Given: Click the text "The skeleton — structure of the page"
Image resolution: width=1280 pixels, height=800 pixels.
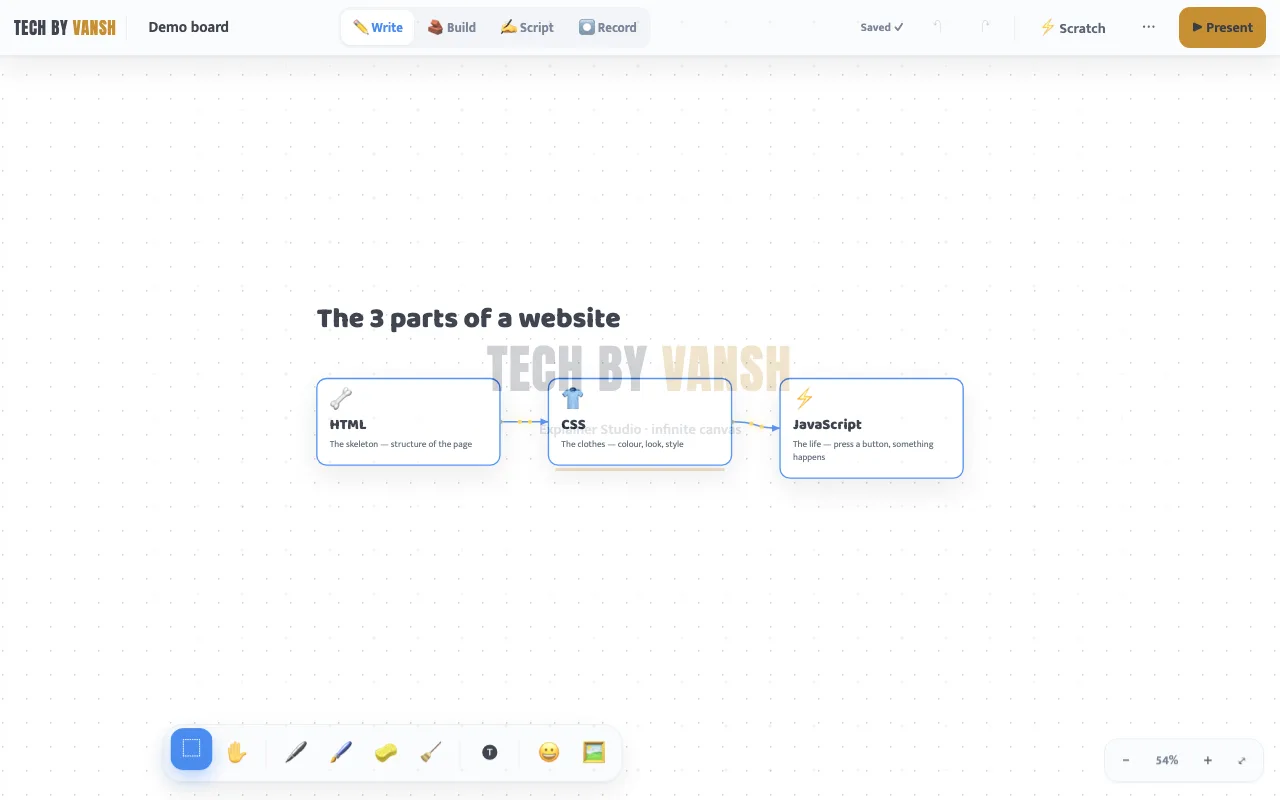Looking at the screenshot, I should point(401,444).
